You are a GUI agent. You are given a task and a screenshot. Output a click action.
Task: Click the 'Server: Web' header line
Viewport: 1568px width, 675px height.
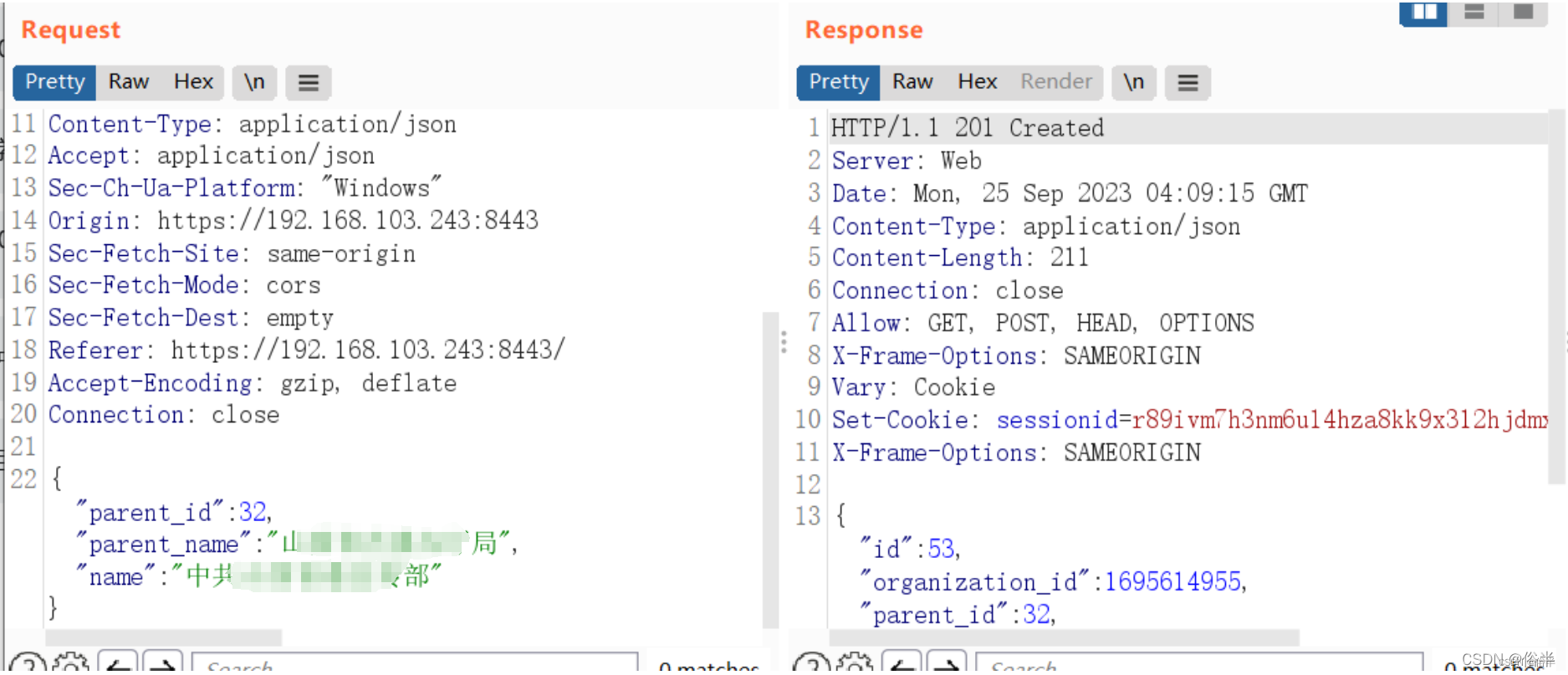[x=907, y=161]
